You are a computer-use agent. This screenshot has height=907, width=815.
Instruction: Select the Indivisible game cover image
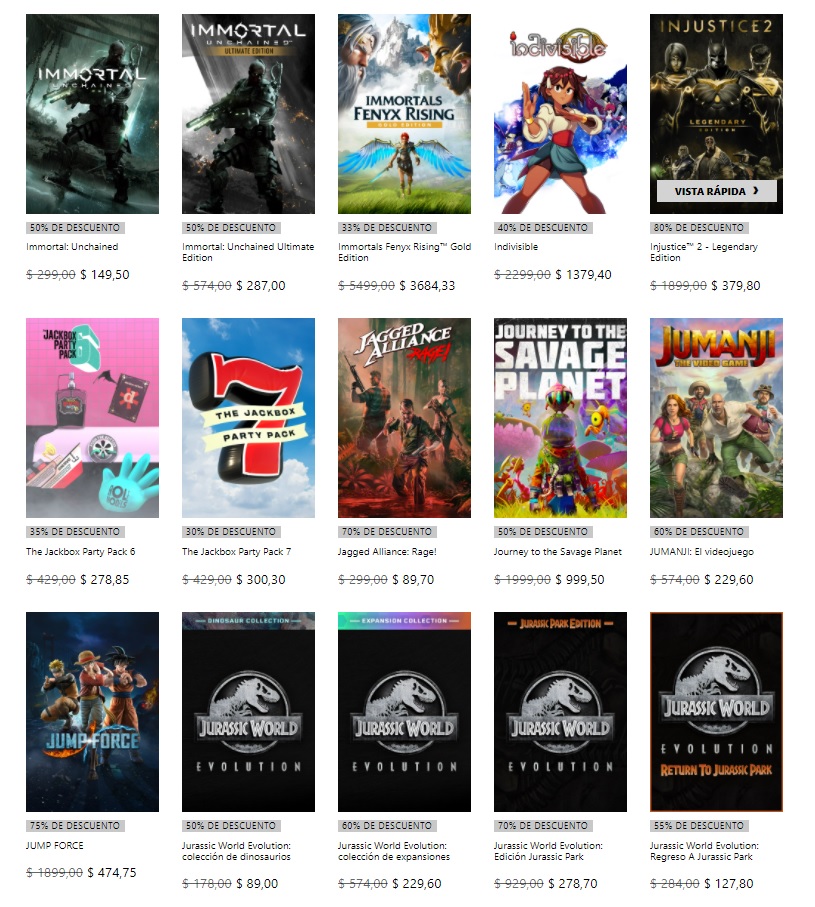point(560,114)
